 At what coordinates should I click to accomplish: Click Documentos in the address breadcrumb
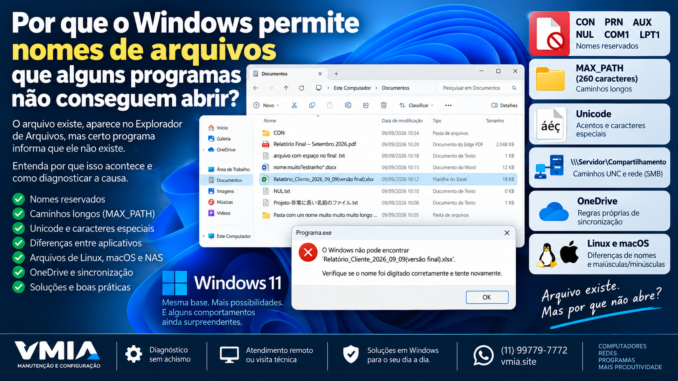[395, 88]
